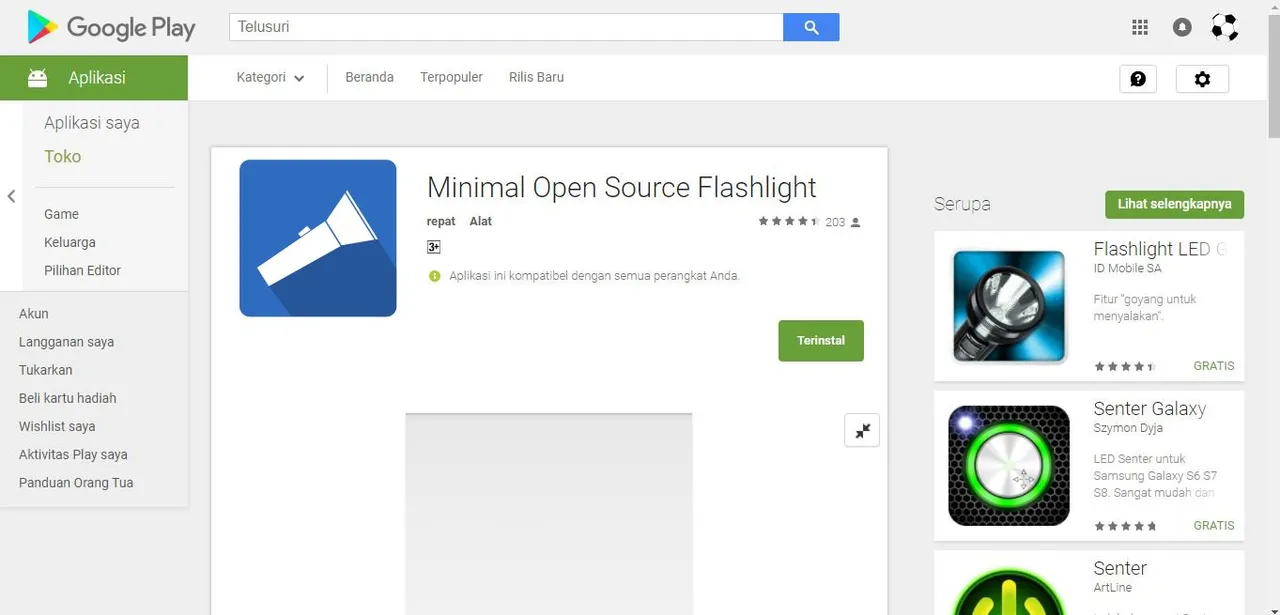Screen dimensions: 1280x615
Task: Click GRATIS on Senter Galaxy card
Action: coord(1214,525)
